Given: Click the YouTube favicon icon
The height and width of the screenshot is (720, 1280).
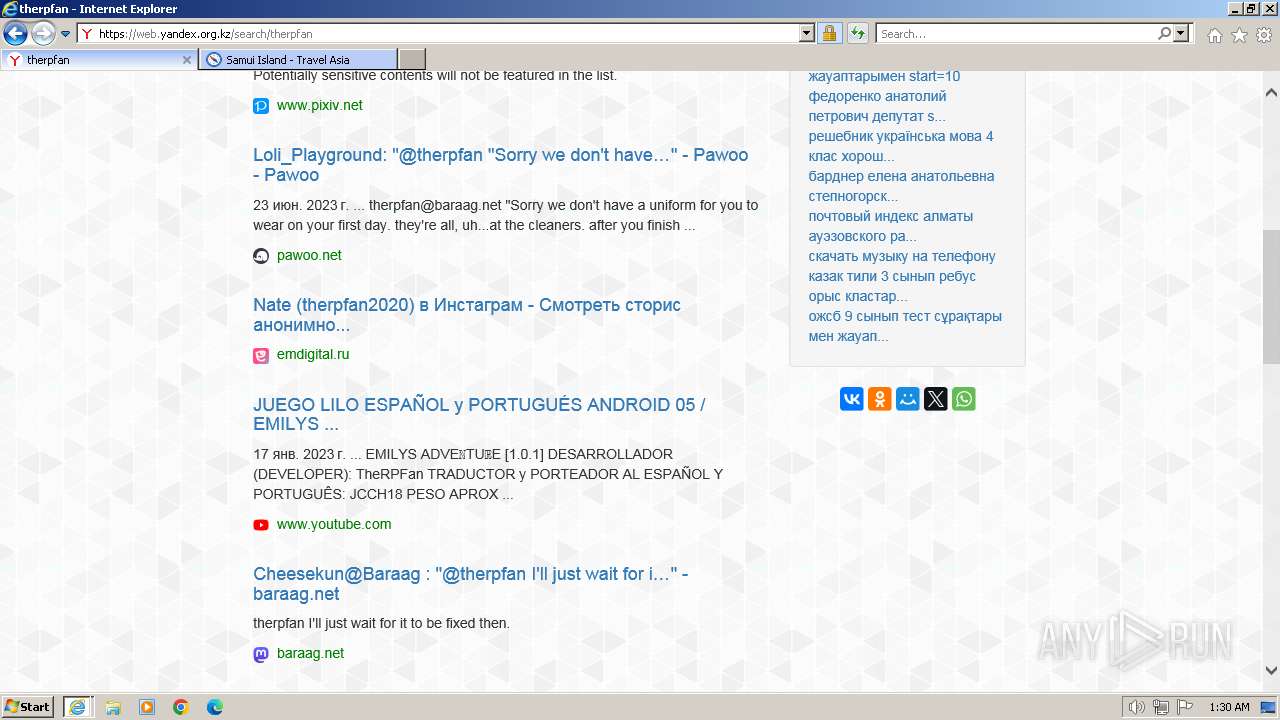Looking at the screenshot, I should [261, 525].
